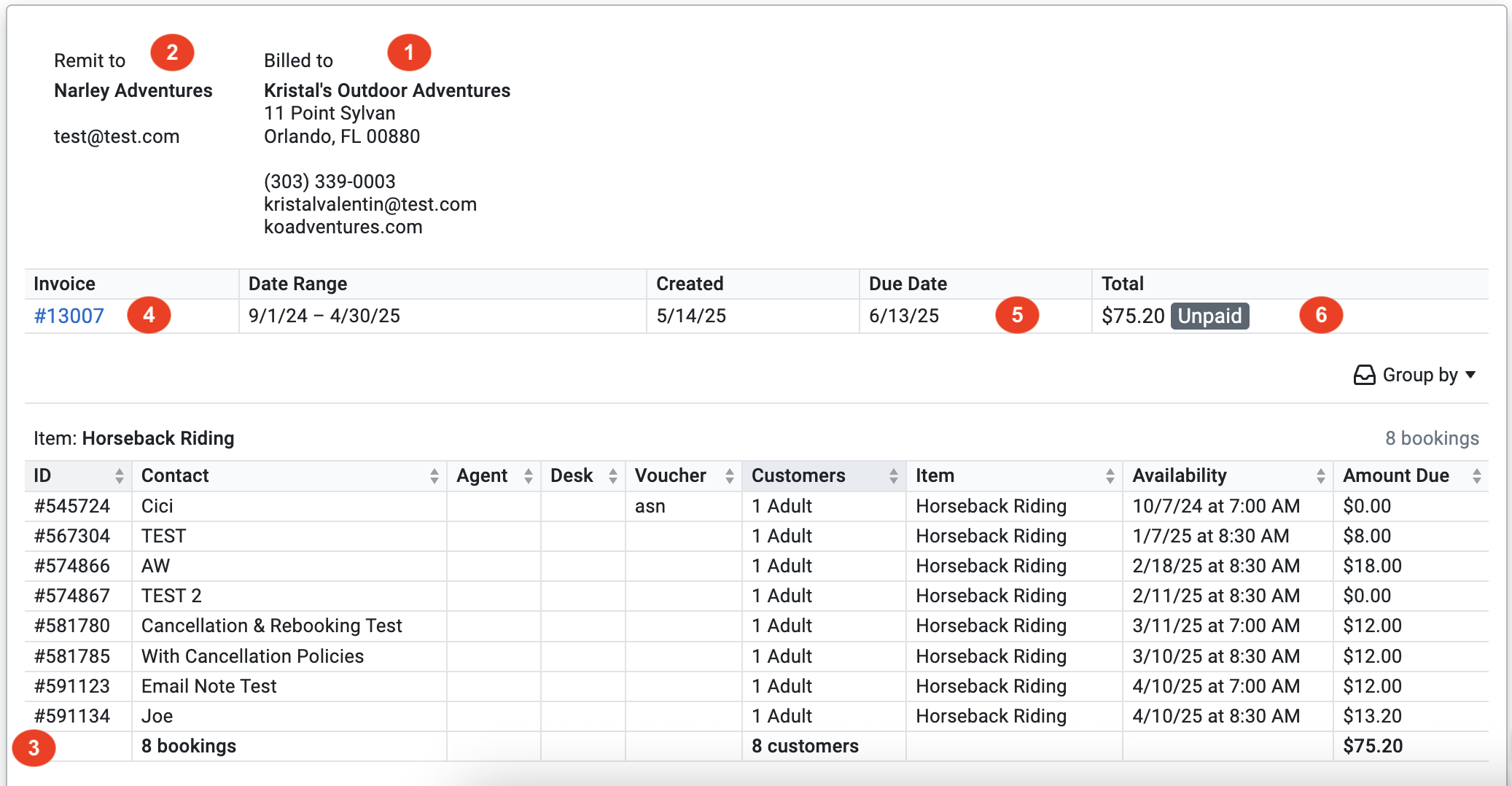1512x786 pixels.
Task: Click the Group by inbox icon
Action: [1364, 375]
